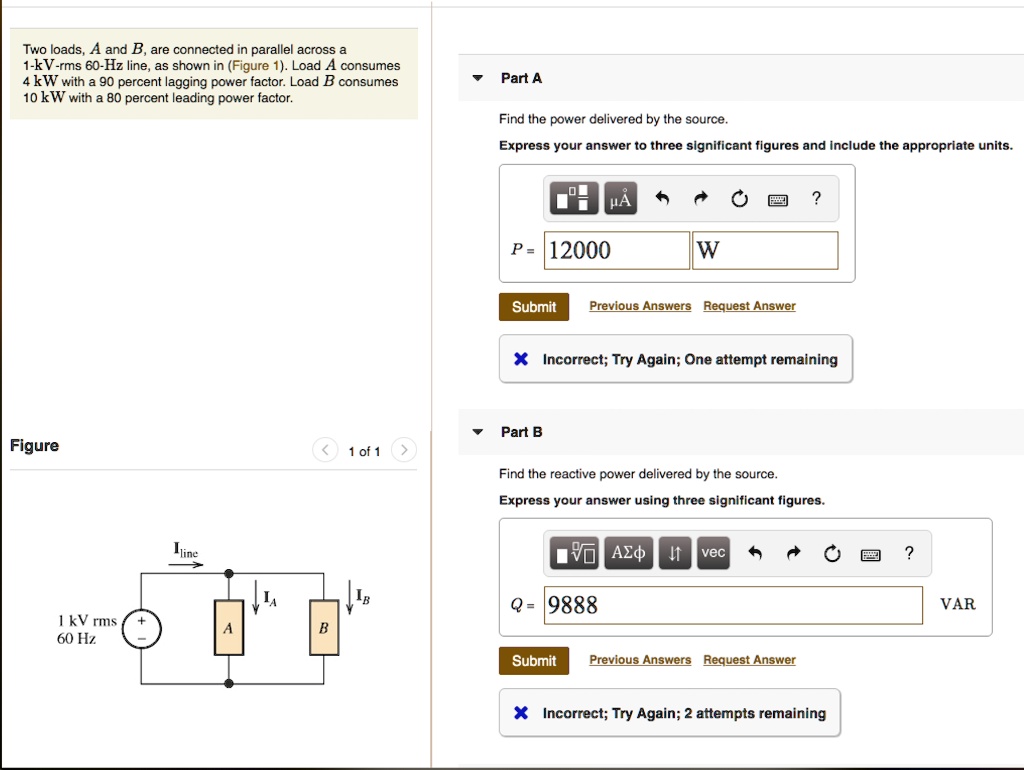Open the Greek symbols ΑΣΦ palette in Part B
1024x770 pixels.
pyautogui.click(x=628, y=552)
